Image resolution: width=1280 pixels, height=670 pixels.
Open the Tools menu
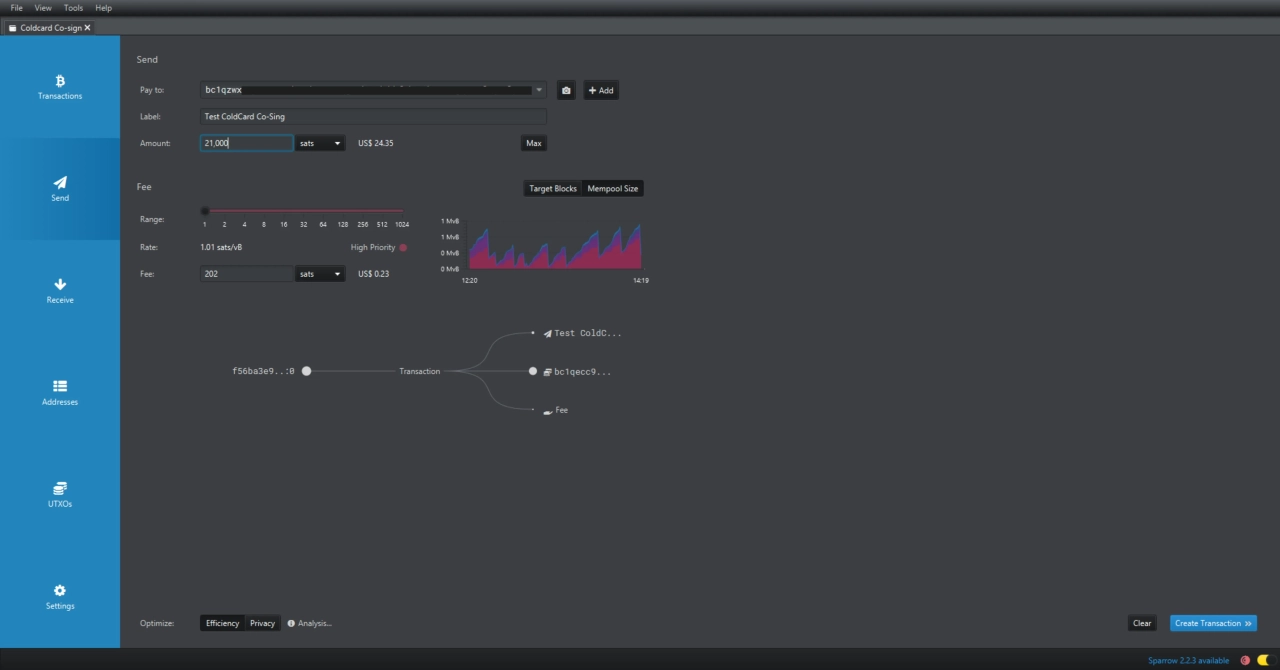(74, 8)
